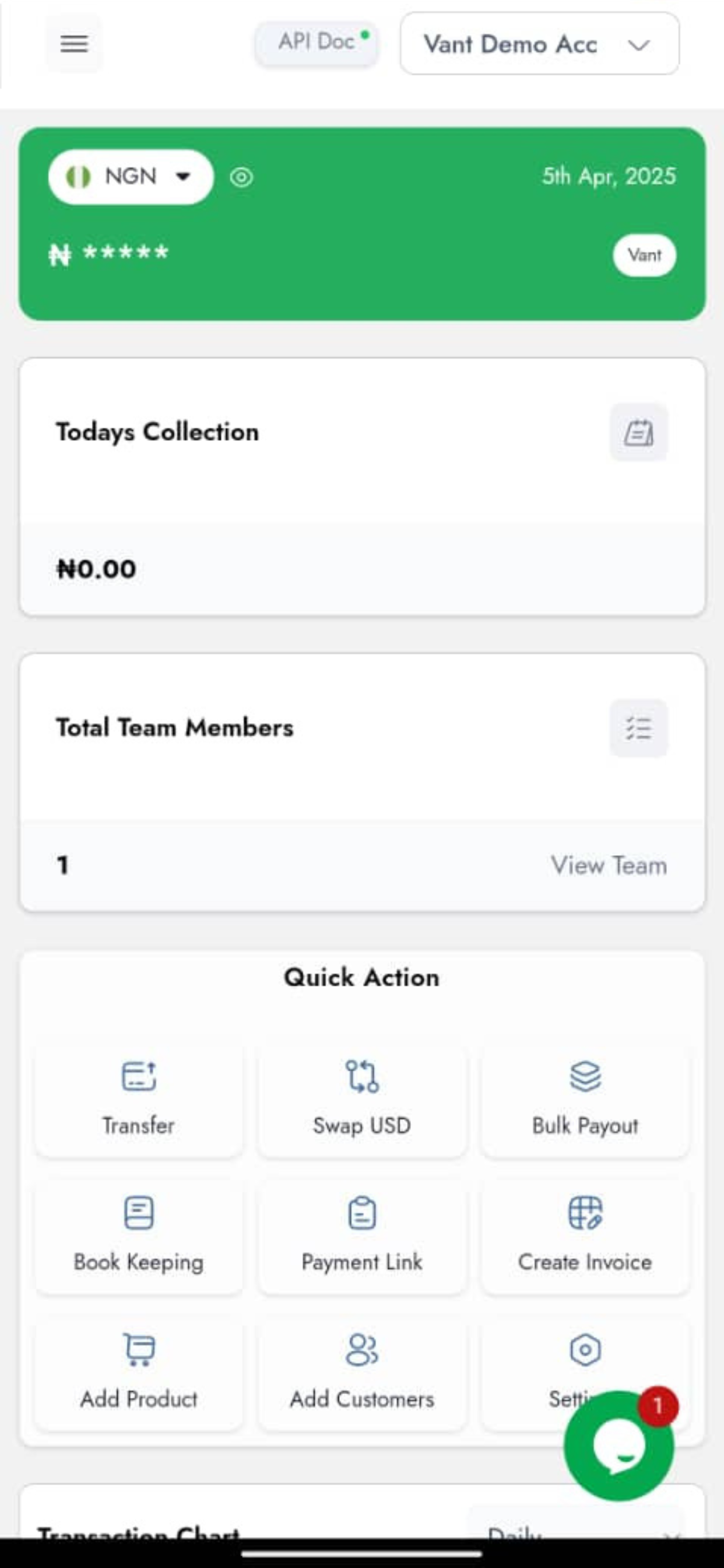Click the View Team link
724x1568 pixels.
point(609,865)
